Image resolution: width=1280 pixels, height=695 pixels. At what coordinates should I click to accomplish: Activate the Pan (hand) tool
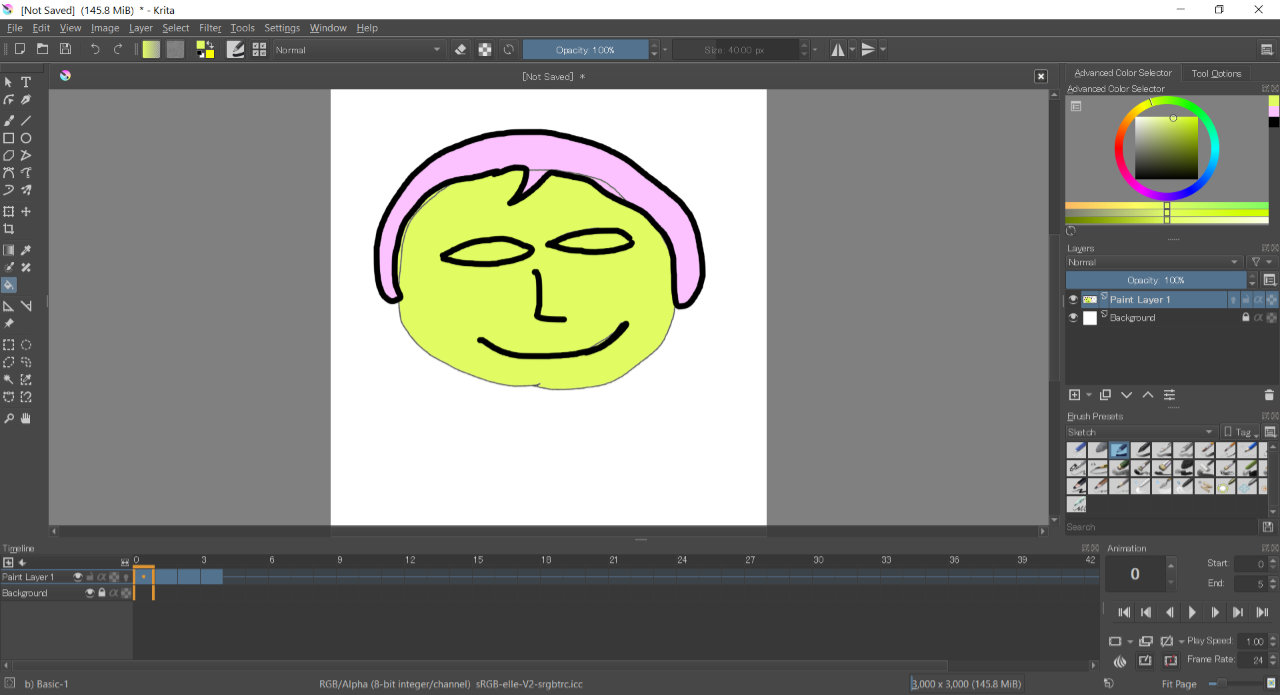pos(26,418)
